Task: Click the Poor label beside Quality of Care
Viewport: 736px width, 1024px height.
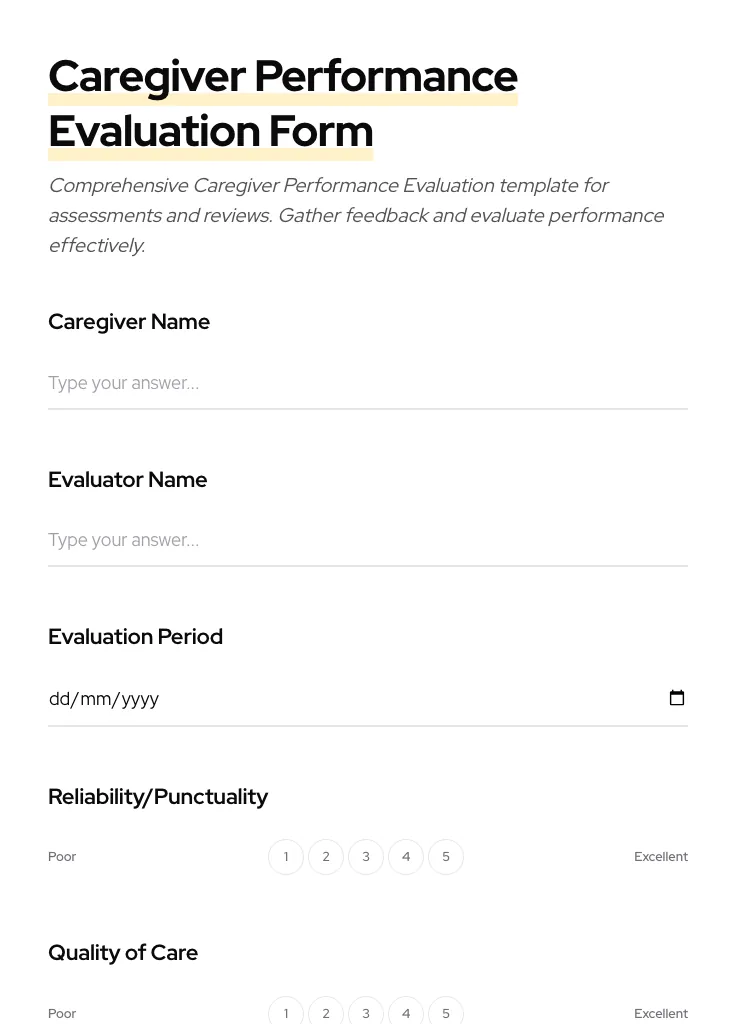Action: 62,1013
